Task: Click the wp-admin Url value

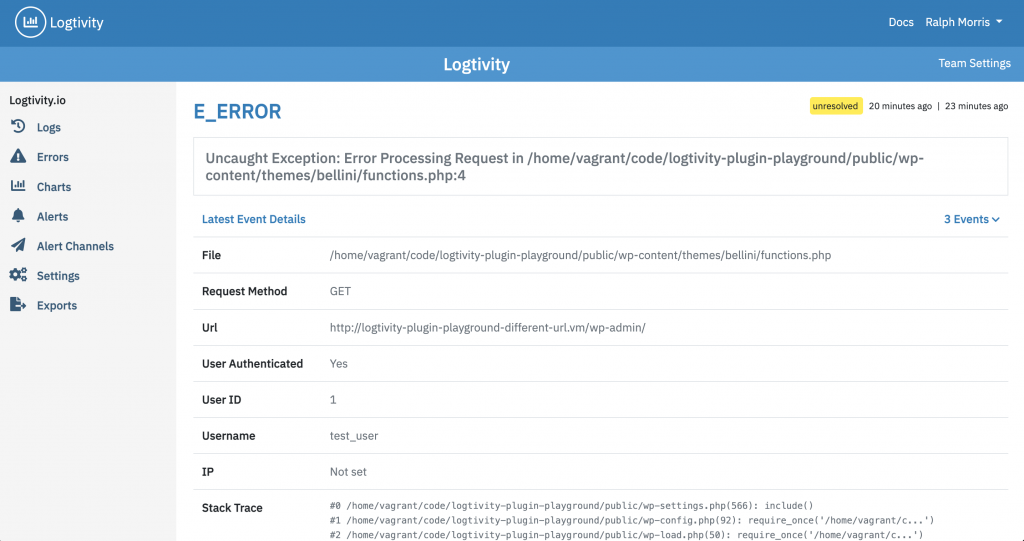Action: tap(487, 328)
